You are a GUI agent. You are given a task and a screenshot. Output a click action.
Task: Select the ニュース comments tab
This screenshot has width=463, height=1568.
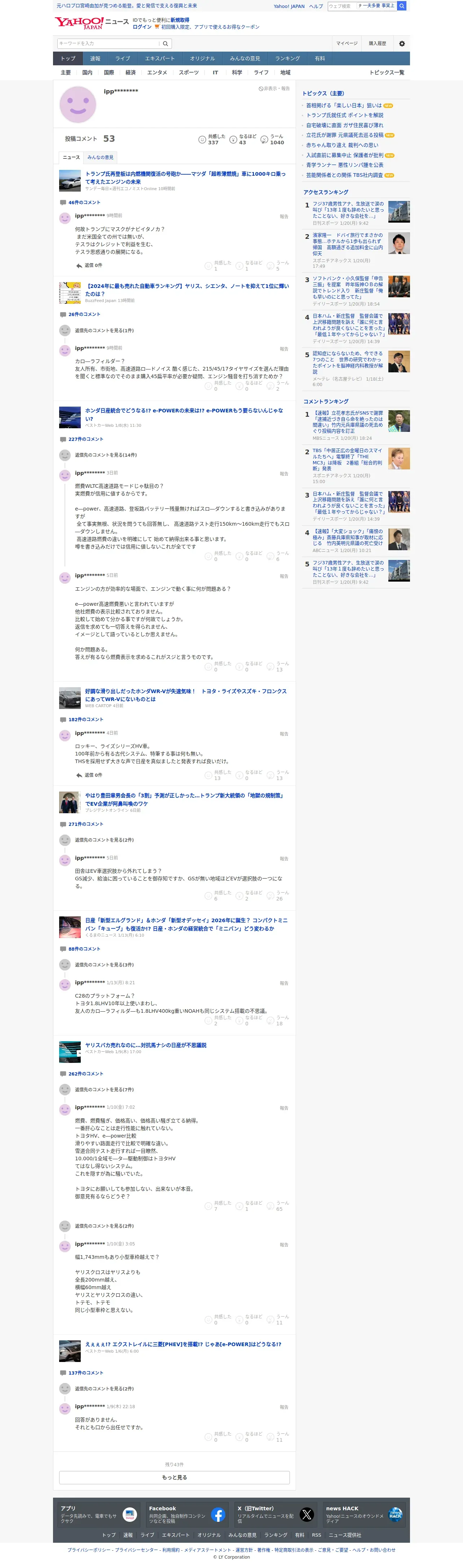click(71, 157)
